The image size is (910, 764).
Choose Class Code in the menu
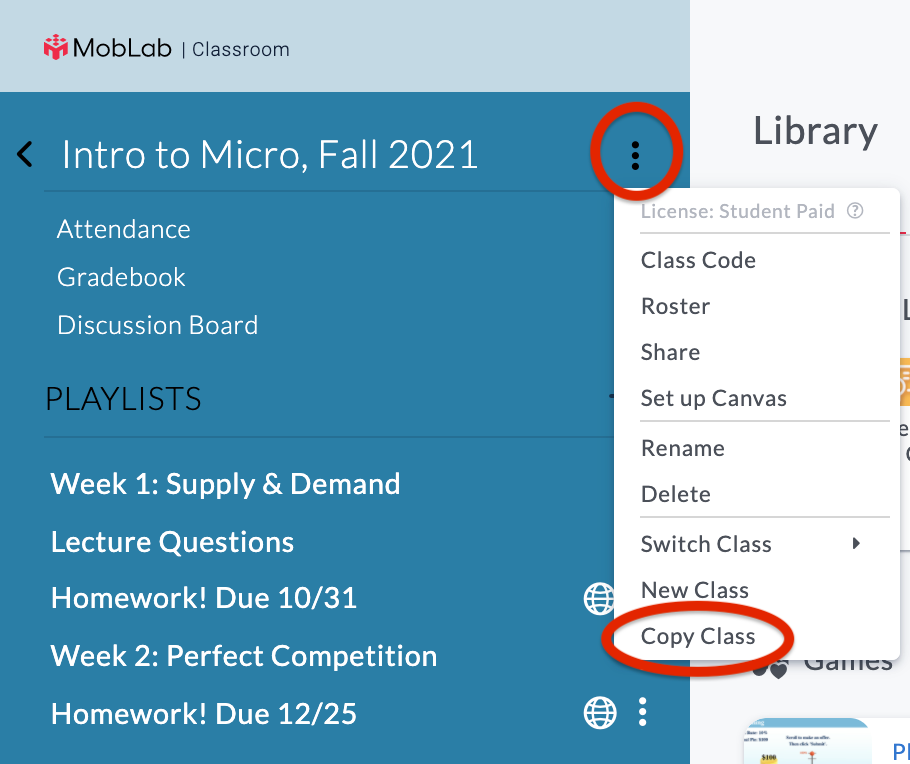(x=698, y=260)
